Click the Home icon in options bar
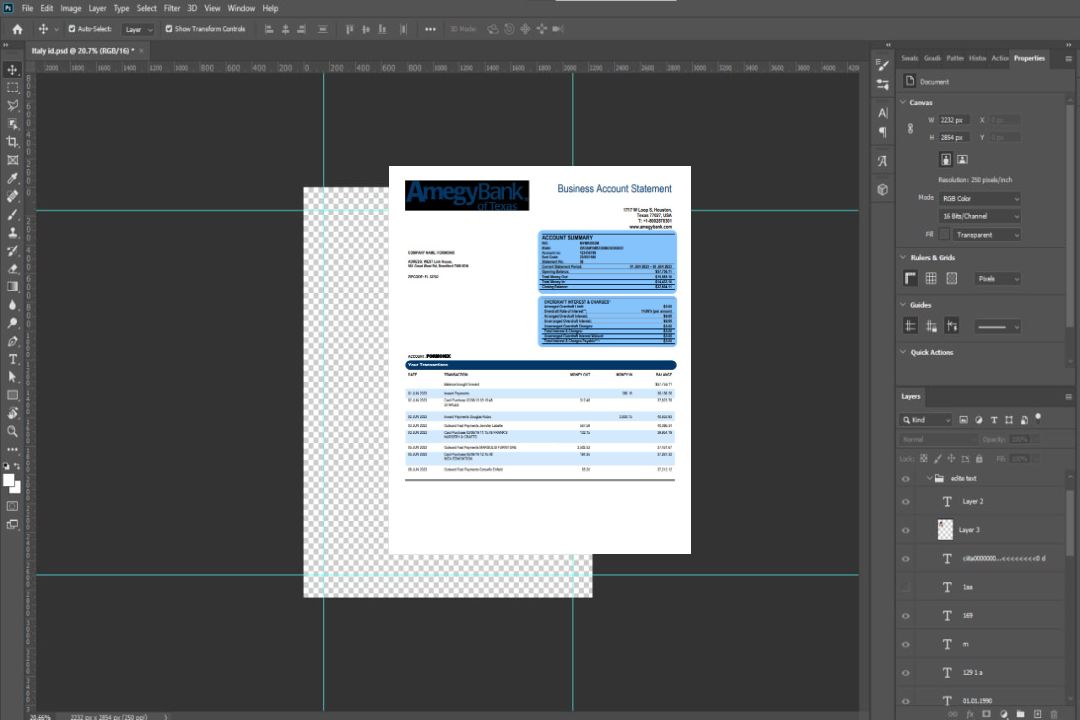Viewport: 1080px width, 720px height. [x=17, y=29]
